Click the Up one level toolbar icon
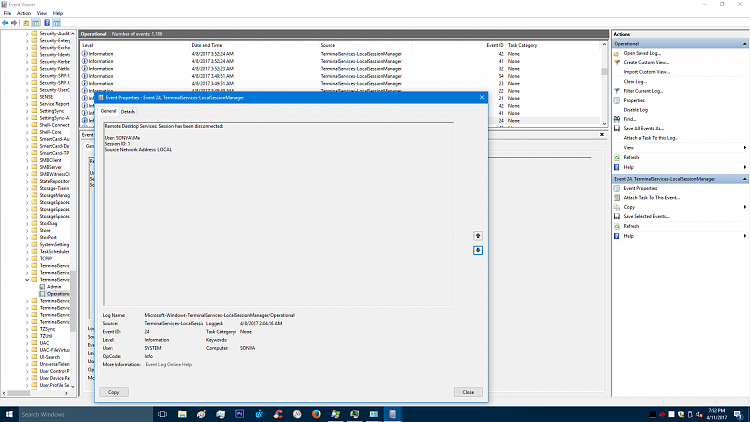This screenshot has height=422, width=750. coord(26,23)
